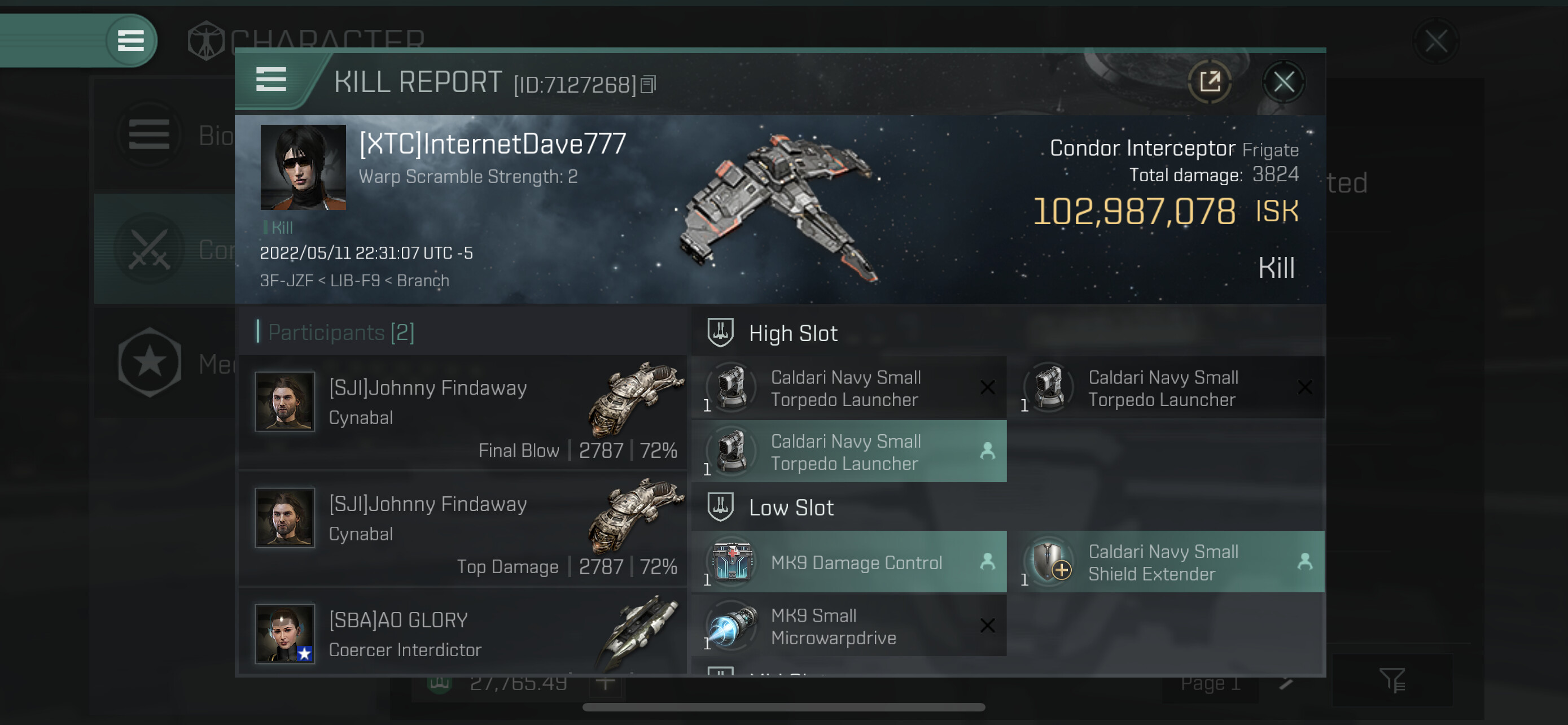
Task: View InternetDave777 victim portrait
Action: [x=303, y=167]
